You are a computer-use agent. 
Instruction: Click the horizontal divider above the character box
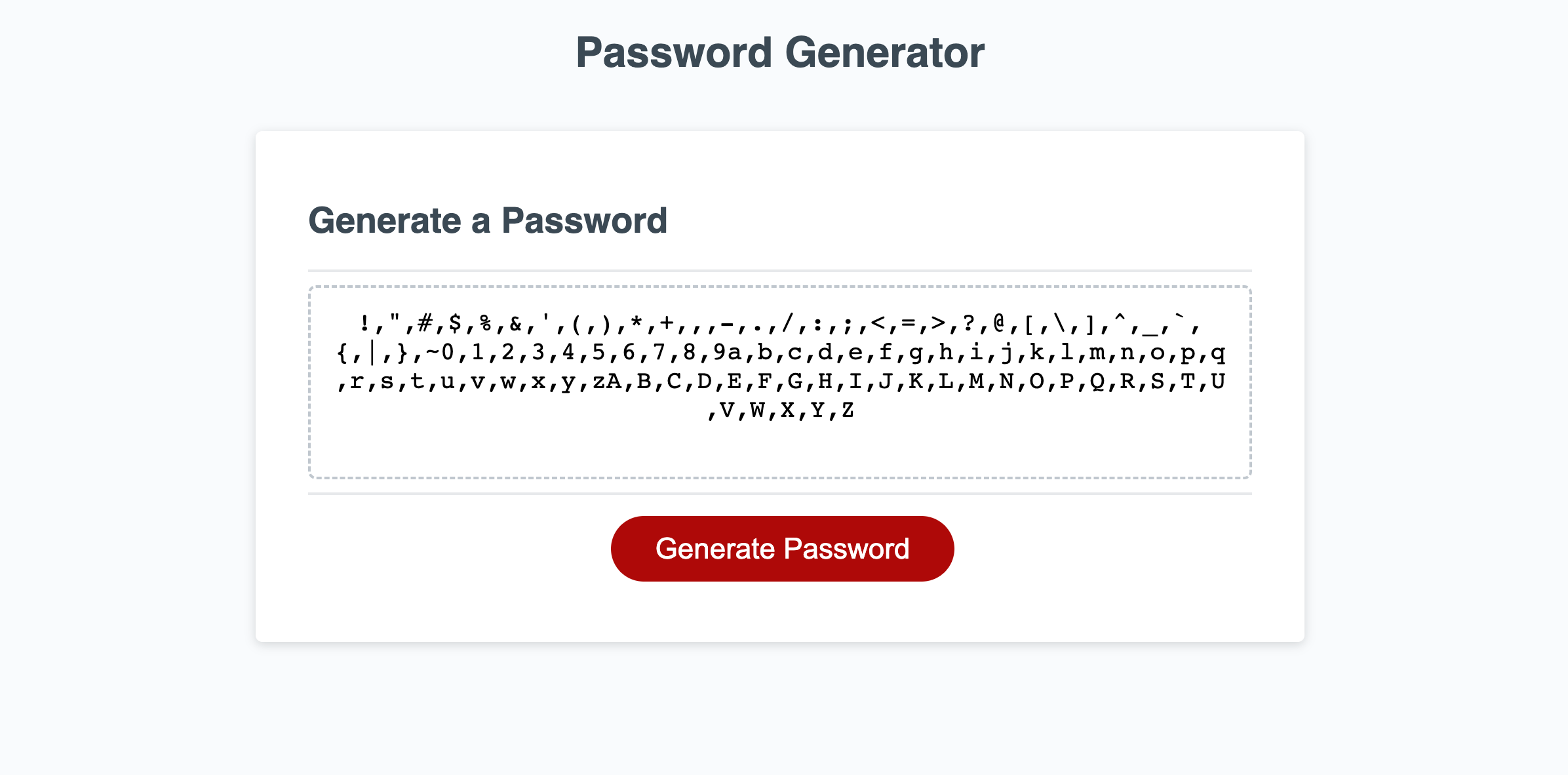click(780, 269)
